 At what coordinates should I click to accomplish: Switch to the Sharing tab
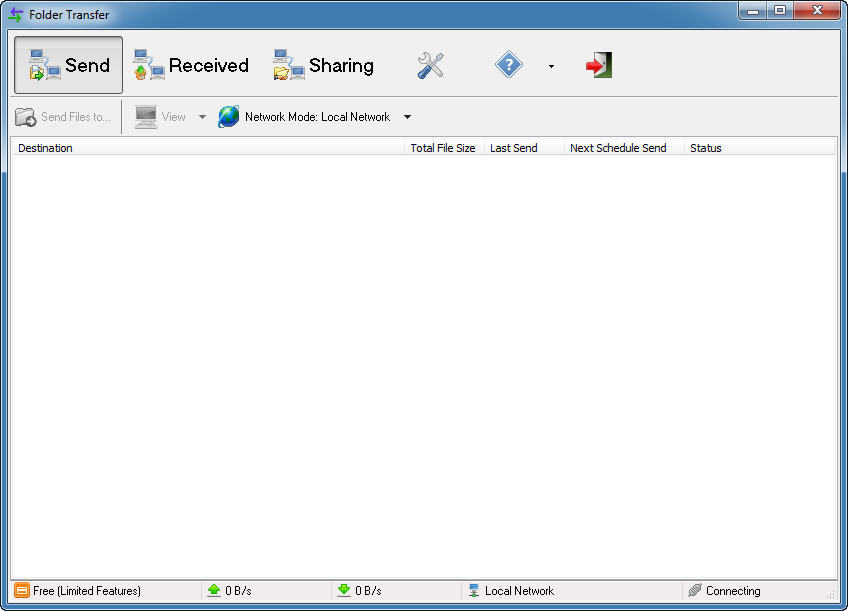[x=323, y=65]
